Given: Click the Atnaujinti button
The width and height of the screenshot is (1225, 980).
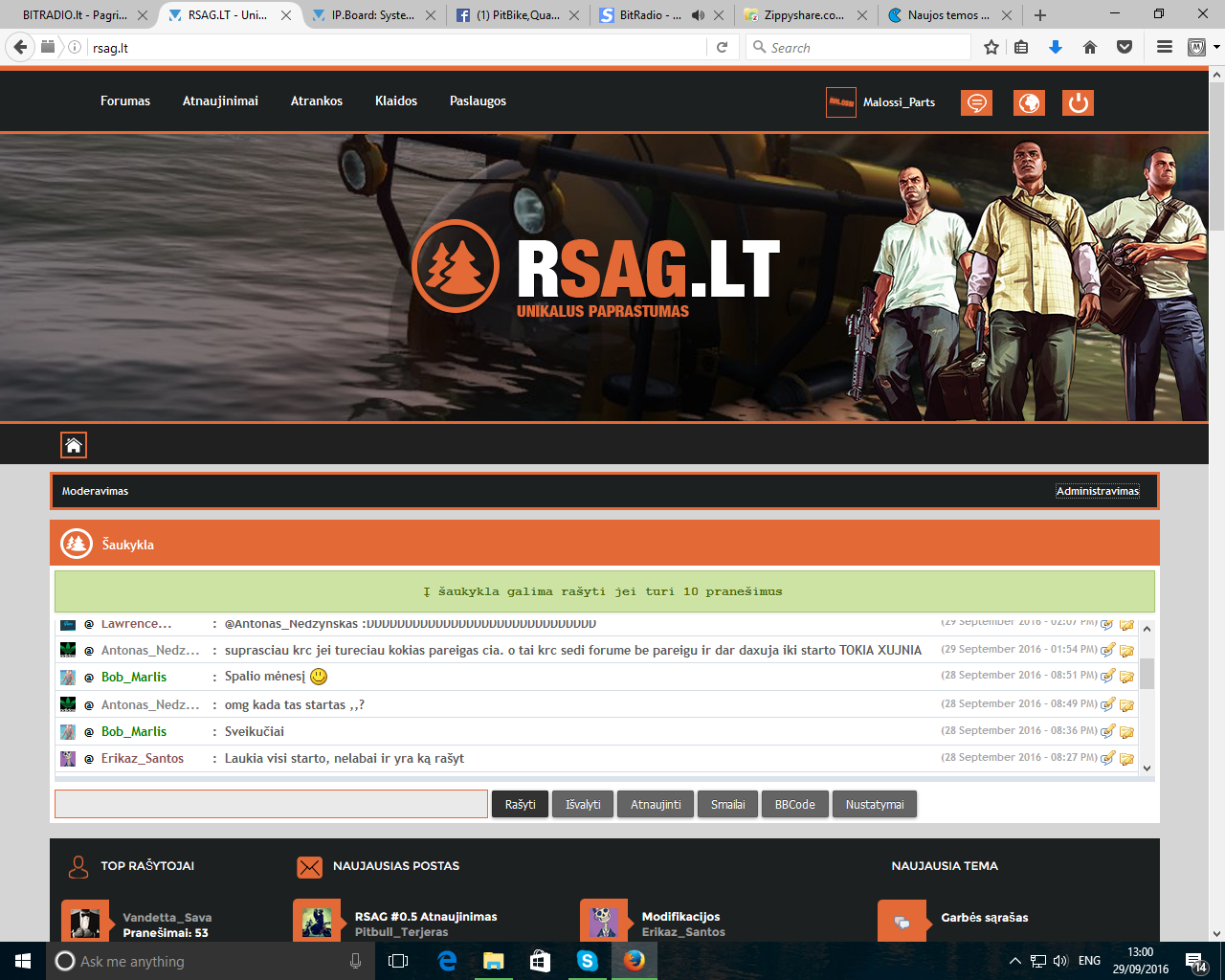Looking at the screenshot, I should 656,804.
